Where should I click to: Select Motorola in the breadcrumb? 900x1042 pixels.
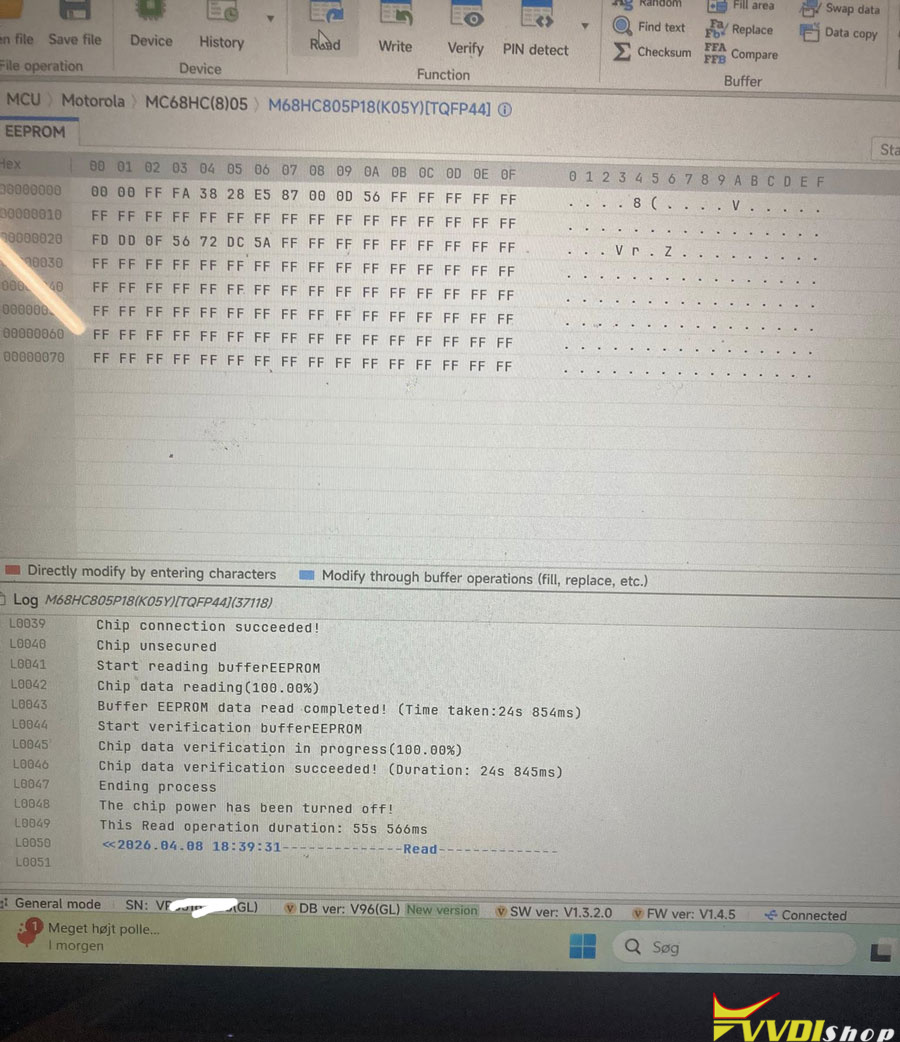(x=93, y=101)
